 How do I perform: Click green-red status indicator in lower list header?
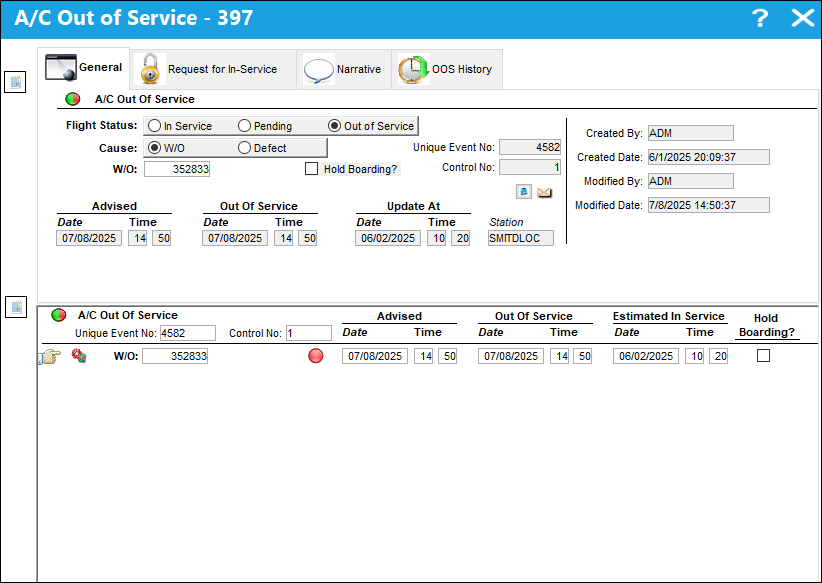point(59,315)
